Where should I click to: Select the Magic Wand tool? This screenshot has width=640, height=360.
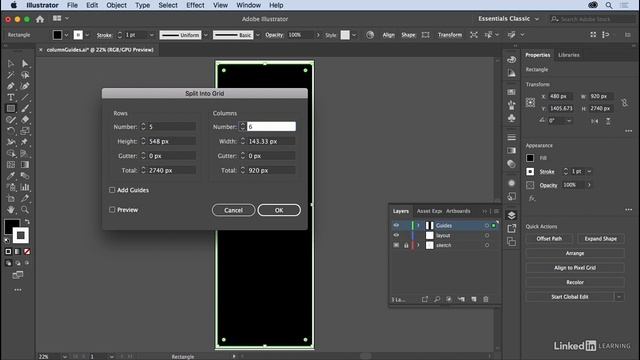11,75
